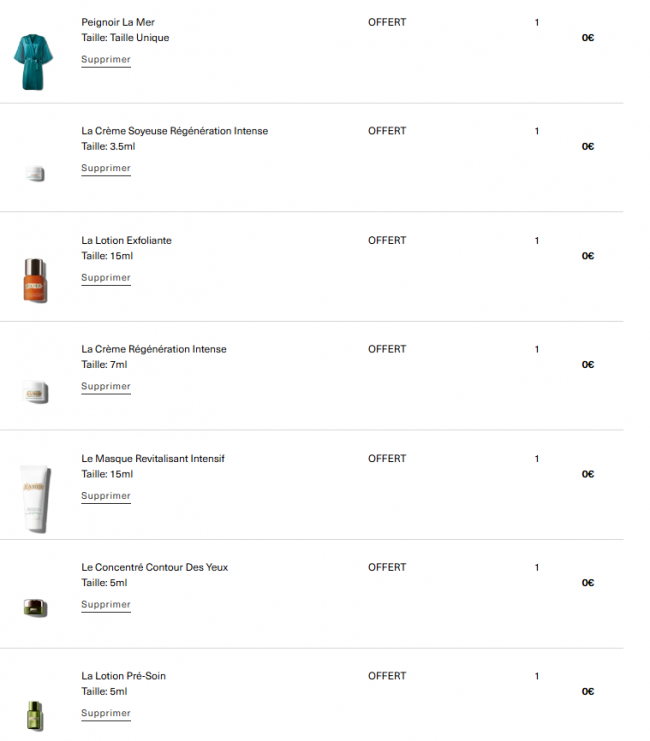
Task: Click the Crème Soyeuse Régénération Intense jar image
Action: (x=36, y=173)
